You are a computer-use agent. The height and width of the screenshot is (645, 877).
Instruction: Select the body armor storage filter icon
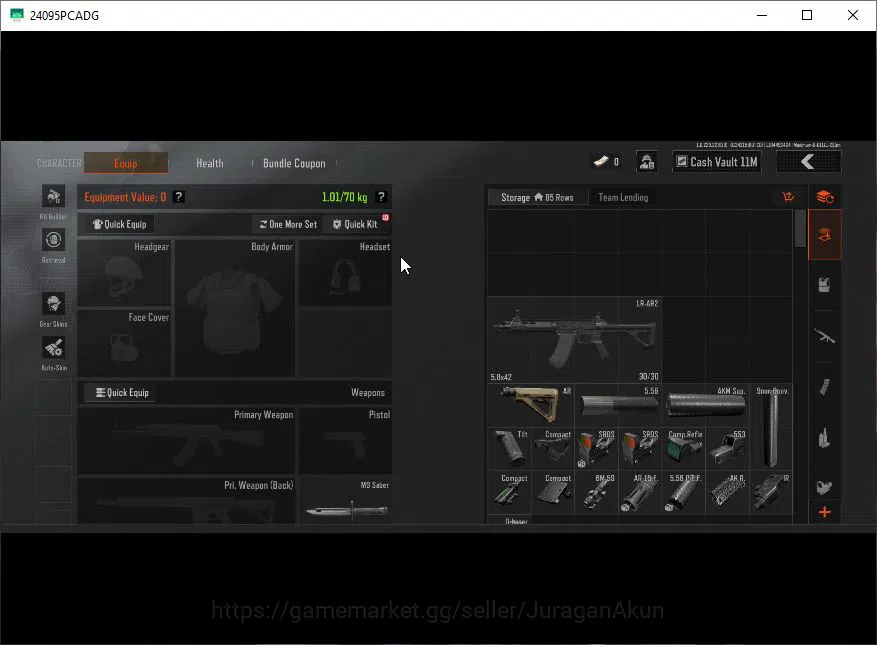[824, 285]
